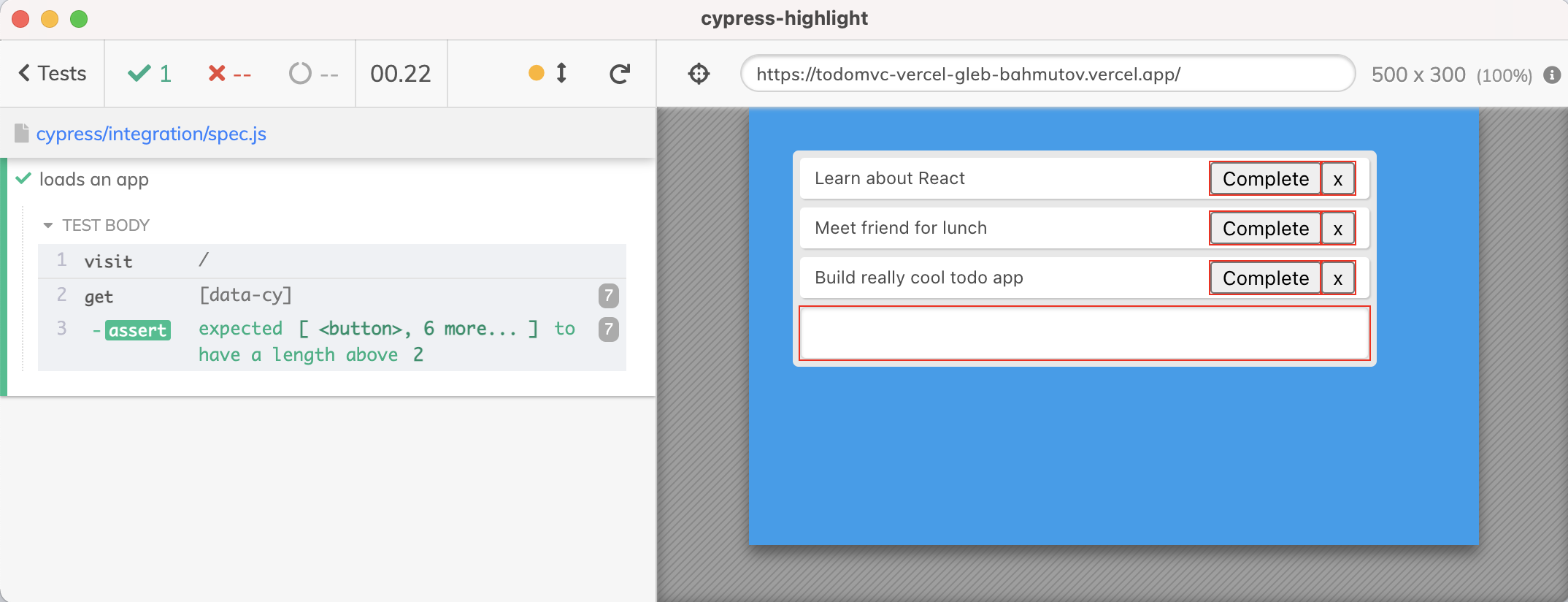The width and height of the screenshot is (1568, 602).
Task: Open the cypress/integration/spec.js file link
Action: pyautogui.click(x=151, y=134)
